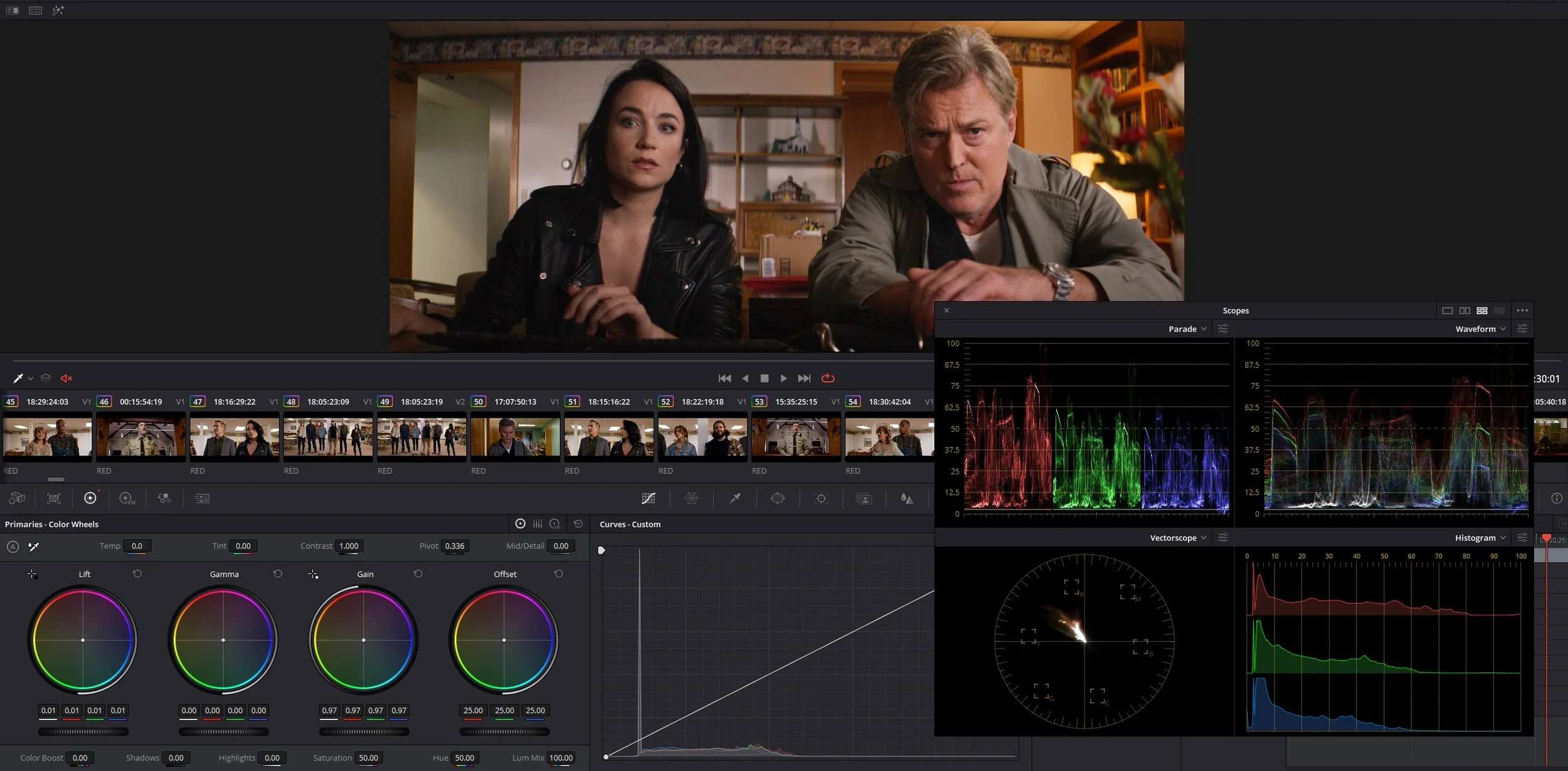
Task: Reset all primaries adjustments
Action: coord(578,524)
